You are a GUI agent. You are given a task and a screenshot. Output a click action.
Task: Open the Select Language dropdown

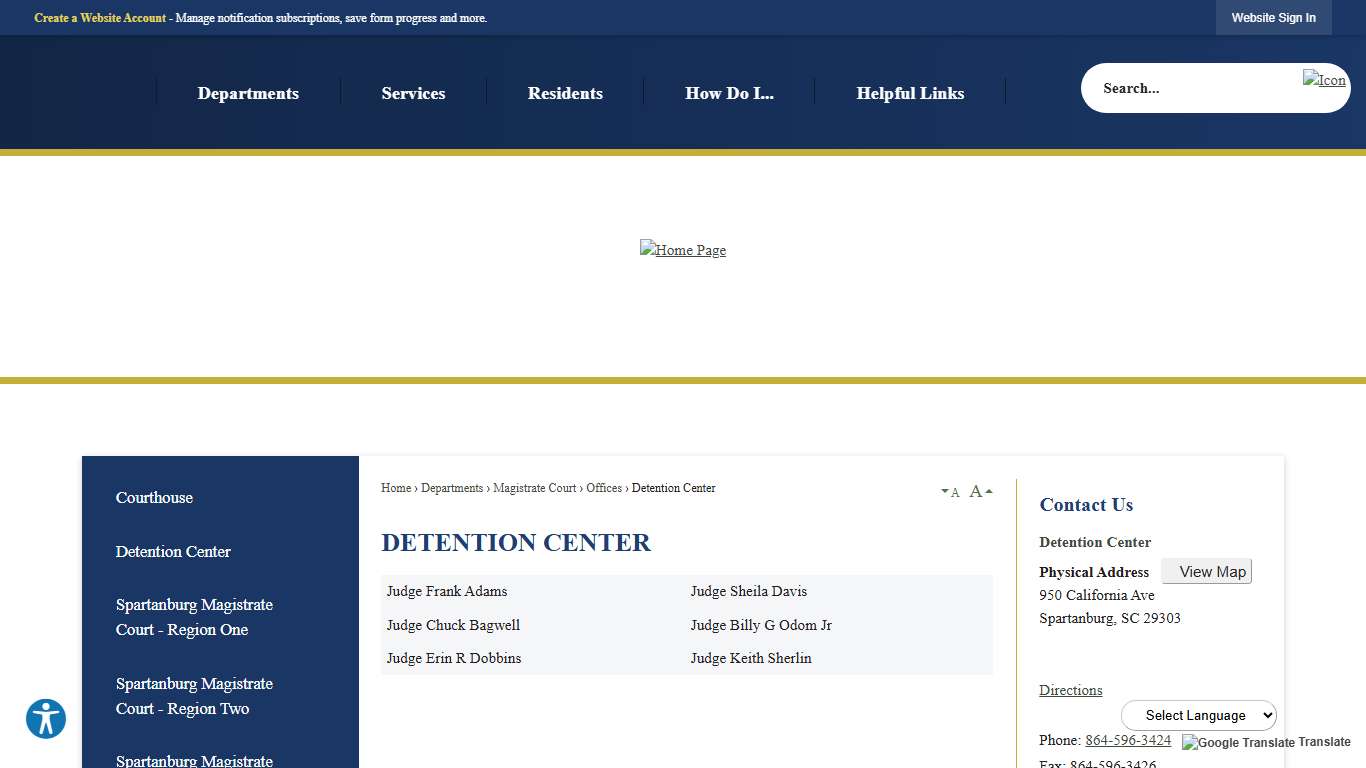(x=1198, y=715)
